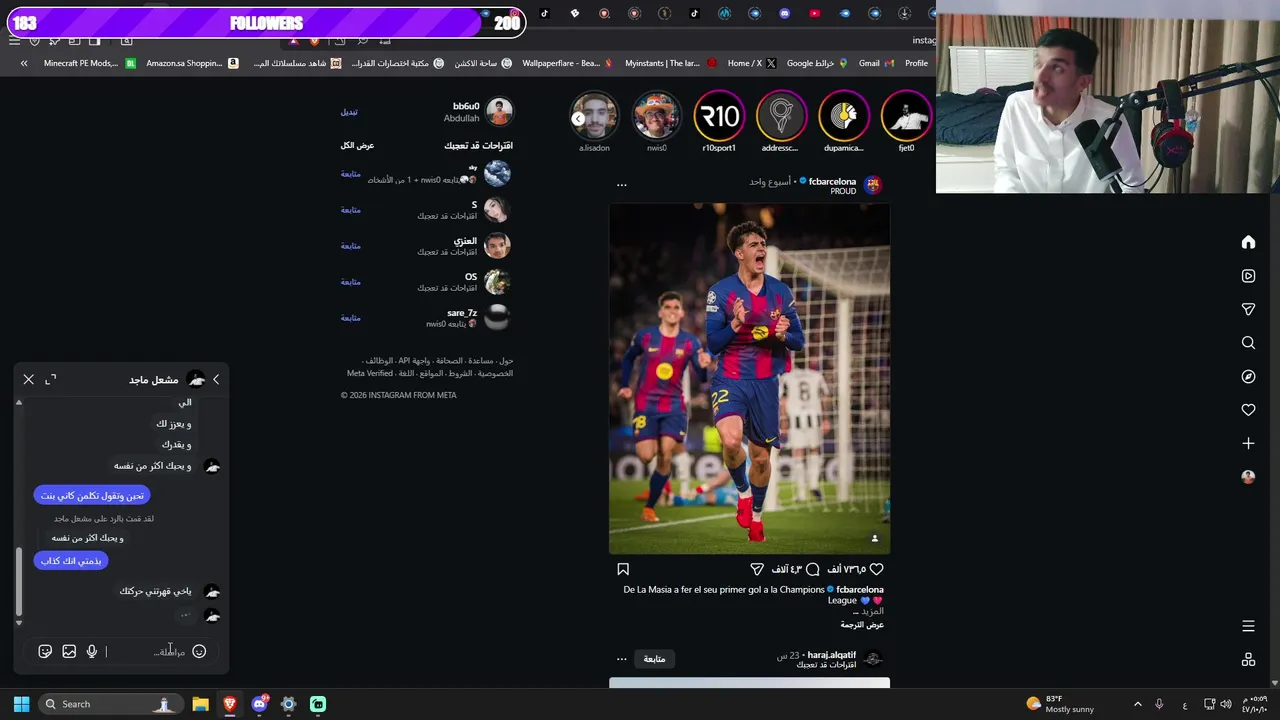
Task: Follow suggested account OS
Action: coord(350,282)
